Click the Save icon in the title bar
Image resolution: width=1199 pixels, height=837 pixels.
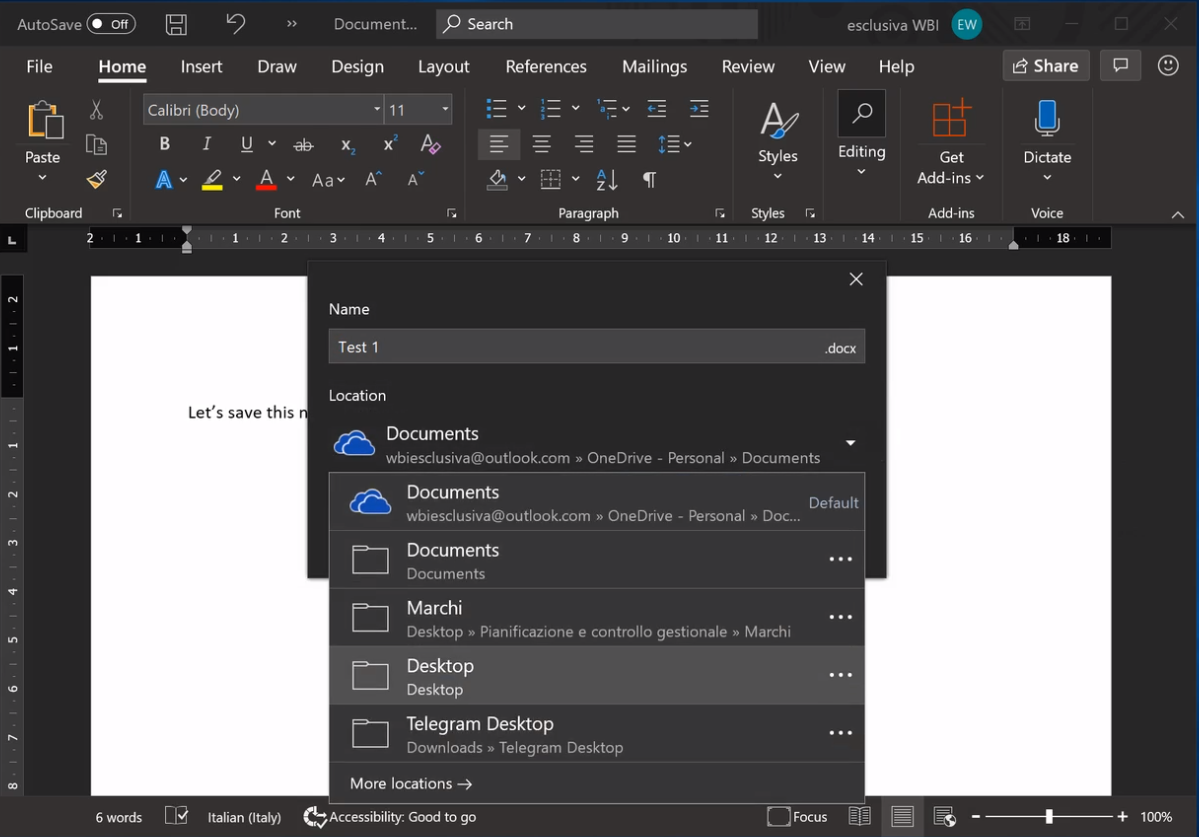coord(176,24)
